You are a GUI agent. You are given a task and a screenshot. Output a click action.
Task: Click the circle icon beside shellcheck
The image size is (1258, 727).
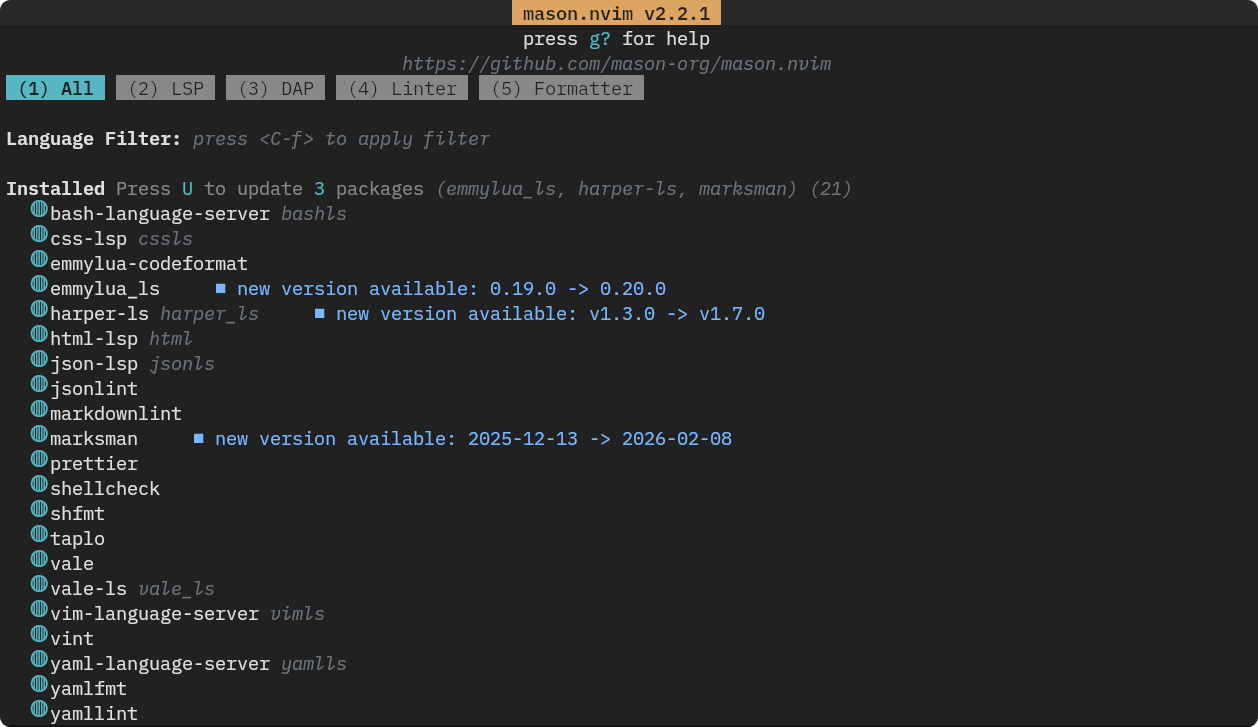39,485
